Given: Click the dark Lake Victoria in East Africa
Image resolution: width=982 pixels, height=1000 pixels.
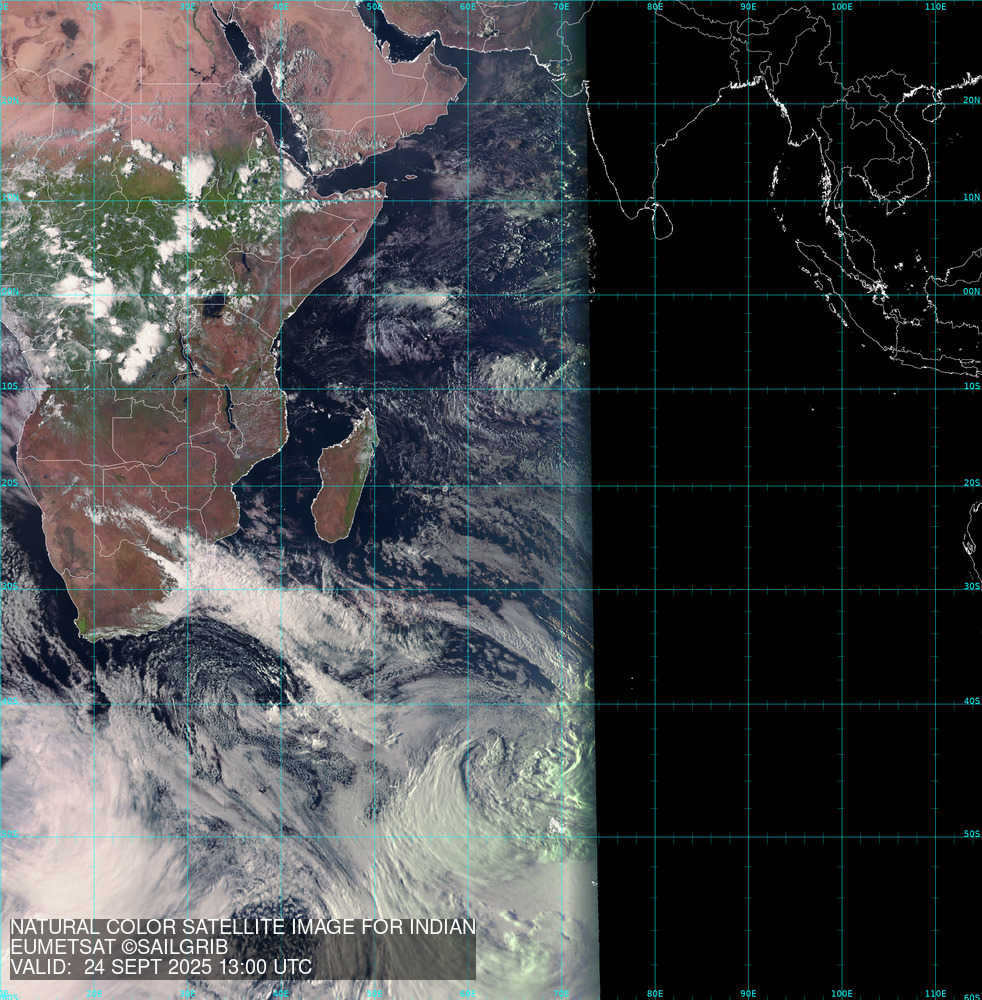Looking at the screenshot, I should (x=214, y=303).
